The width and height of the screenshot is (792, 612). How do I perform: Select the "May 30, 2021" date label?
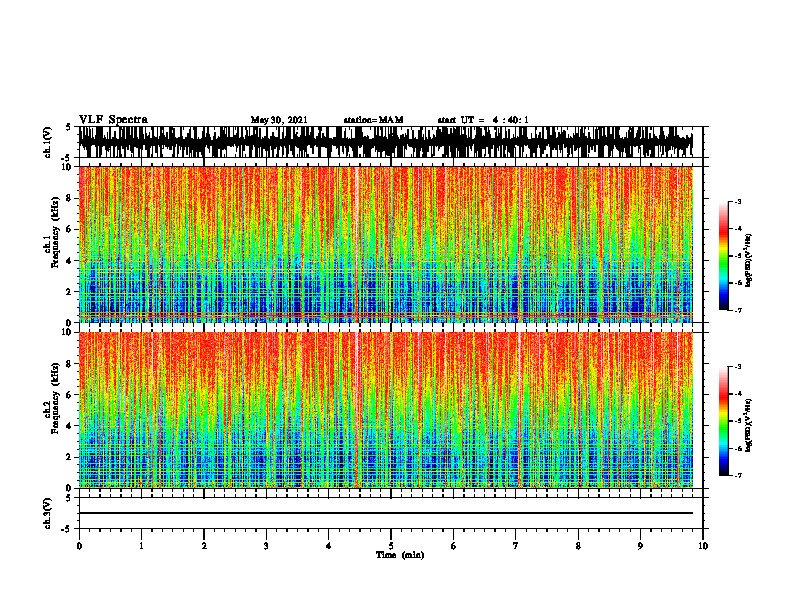pyautogui.click(x=279, y=120)
